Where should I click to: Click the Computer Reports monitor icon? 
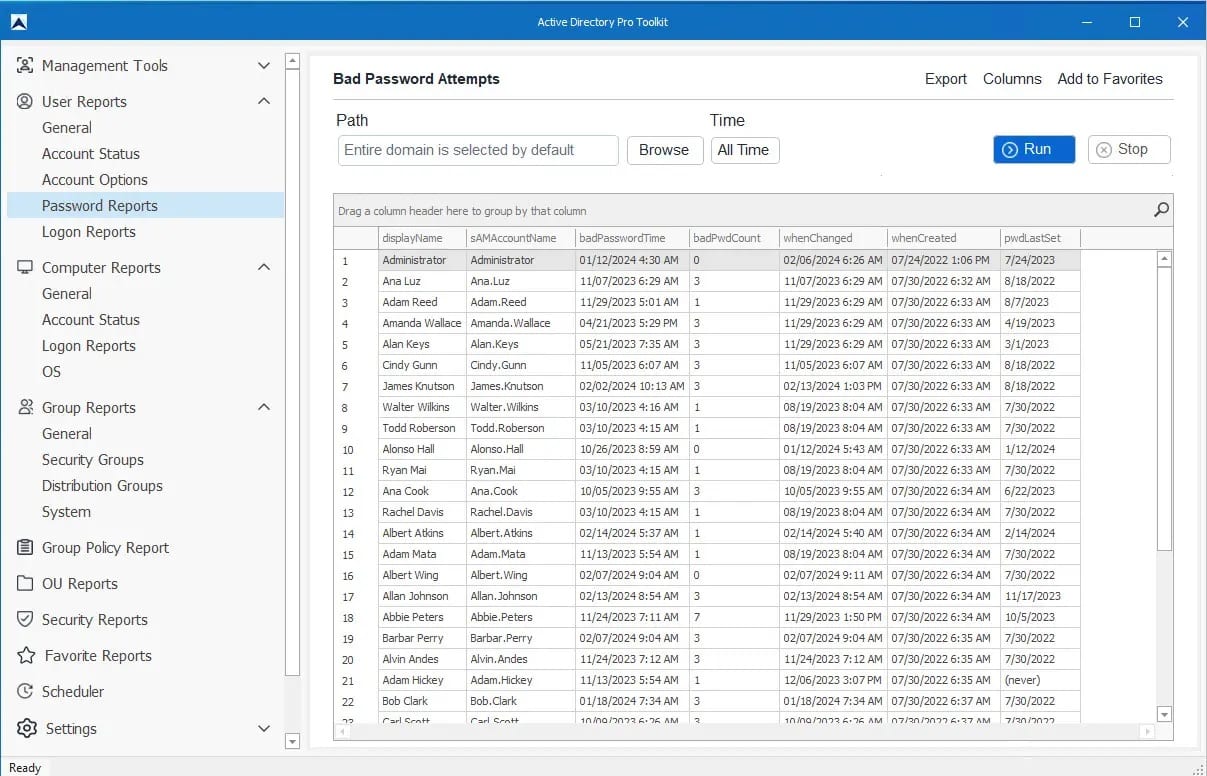click(x=25, y=268)
